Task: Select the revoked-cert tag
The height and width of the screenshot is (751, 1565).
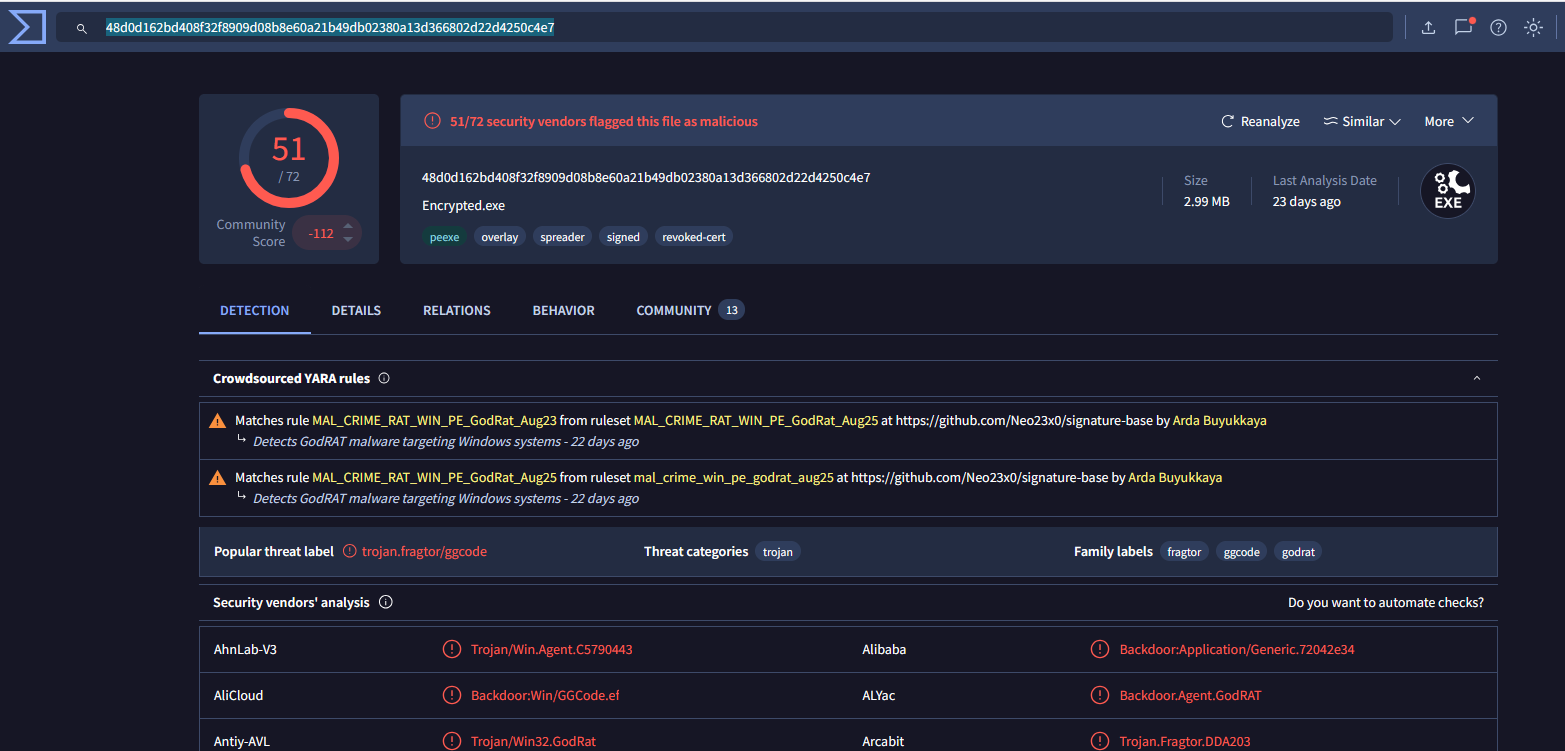Action: tap(694, 237)
